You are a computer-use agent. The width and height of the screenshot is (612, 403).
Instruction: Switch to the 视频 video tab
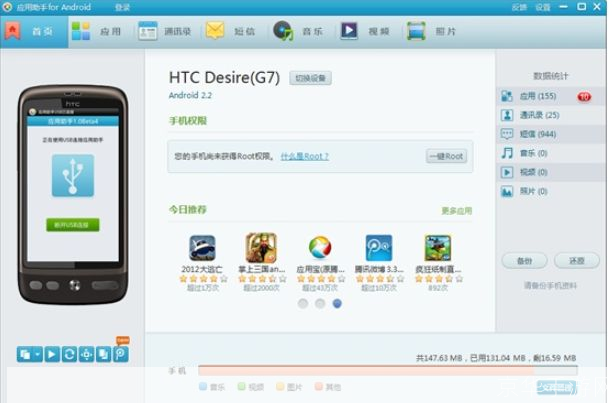coord(365,32)
